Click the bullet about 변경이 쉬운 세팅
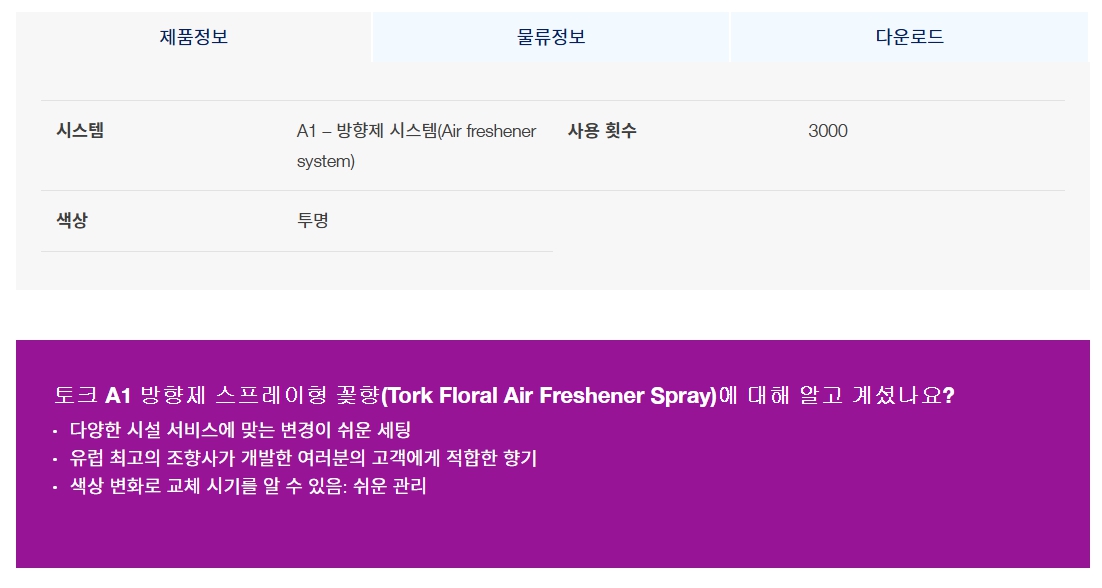Screen dimensions: 1102x588 point(240,431)
